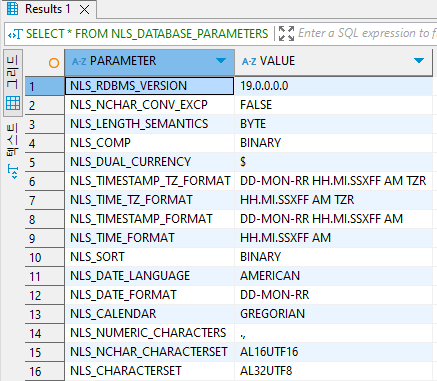Screen dimensions: 437x381
Task: Select the Results 1 tab
Action: [x=49, y=9]
